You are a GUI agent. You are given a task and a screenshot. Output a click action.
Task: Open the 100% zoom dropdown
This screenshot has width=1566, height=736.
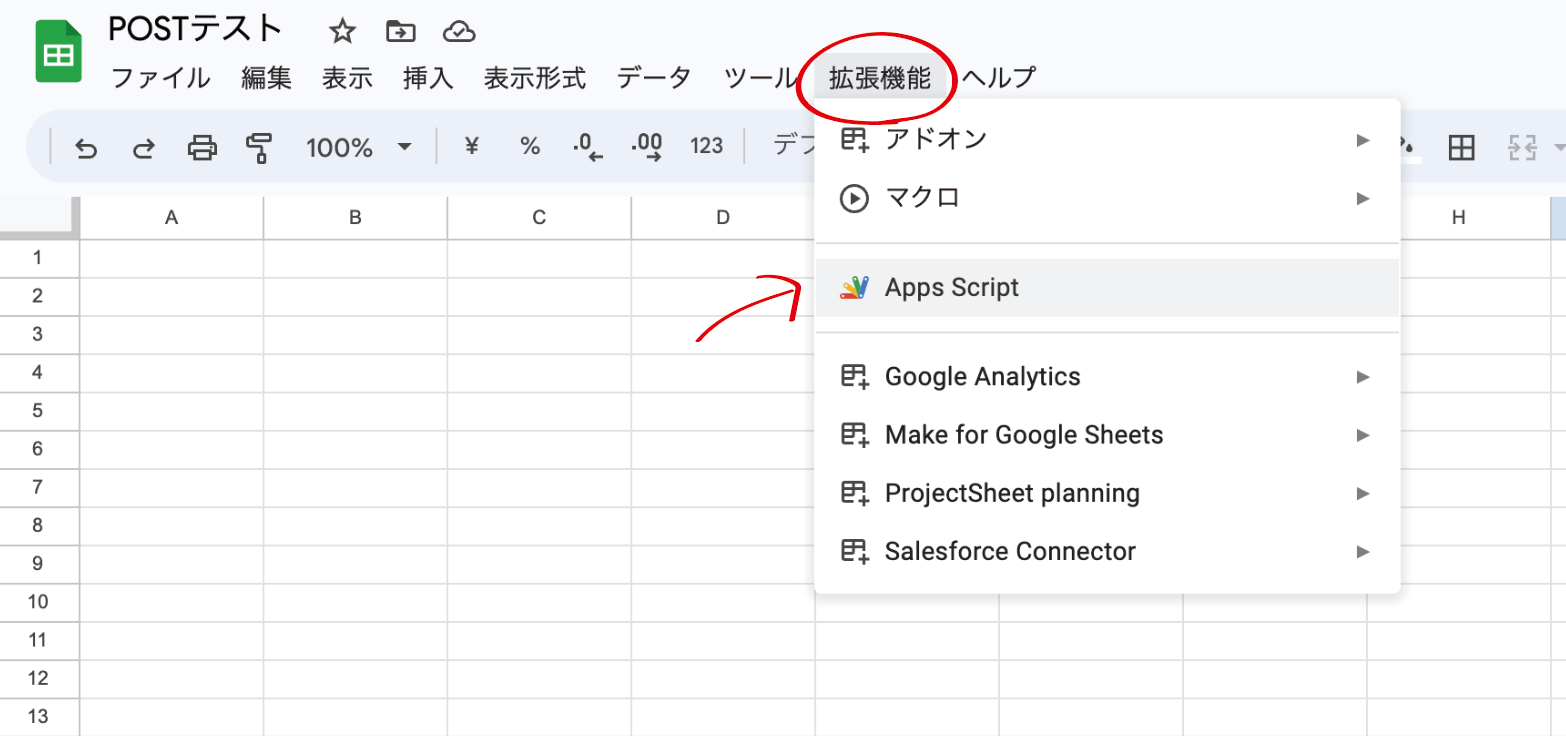[359, 148]
